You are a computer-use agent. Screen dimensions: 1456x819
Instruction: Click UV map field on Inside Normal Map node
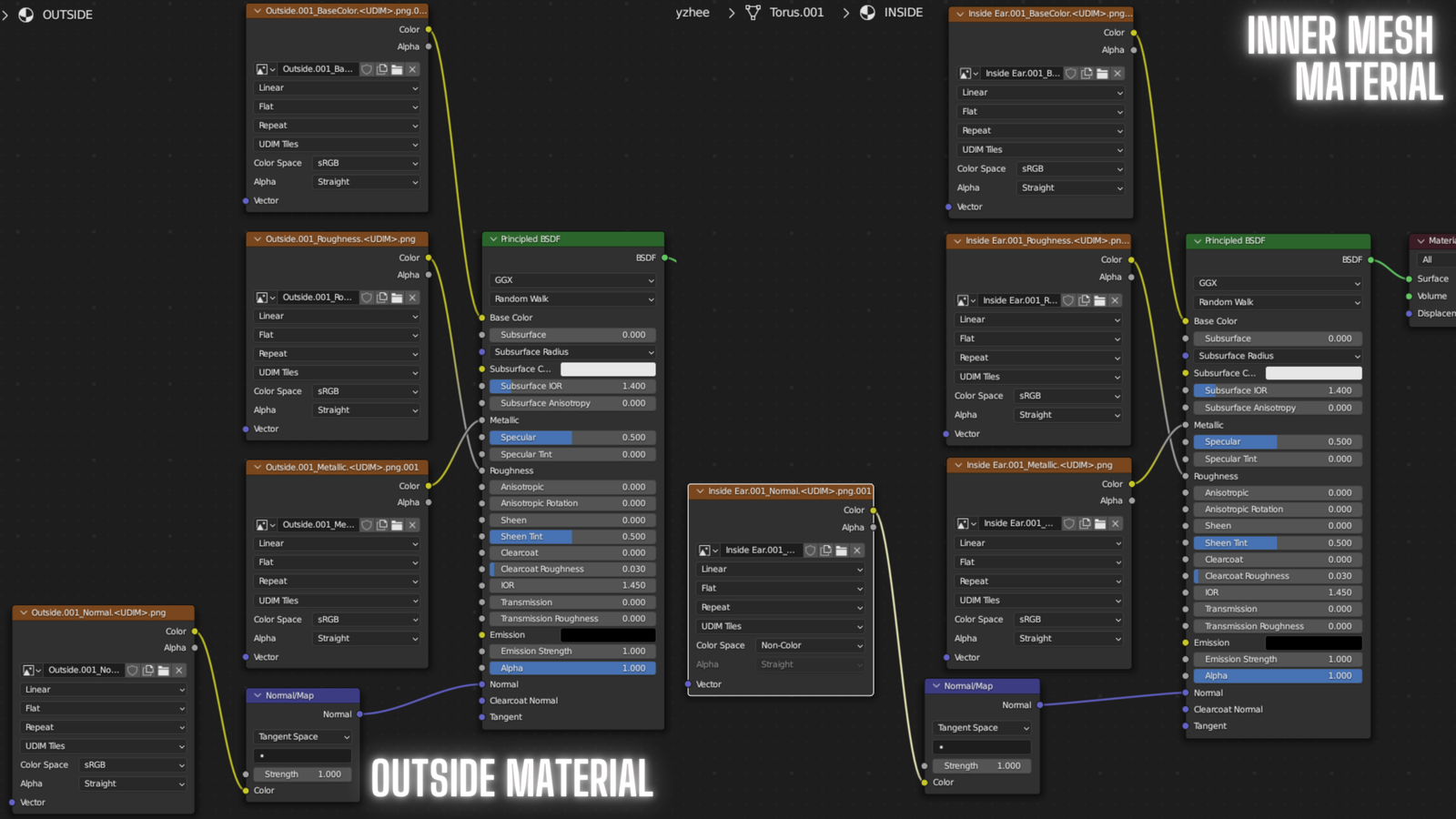click(x=982, y=747)
